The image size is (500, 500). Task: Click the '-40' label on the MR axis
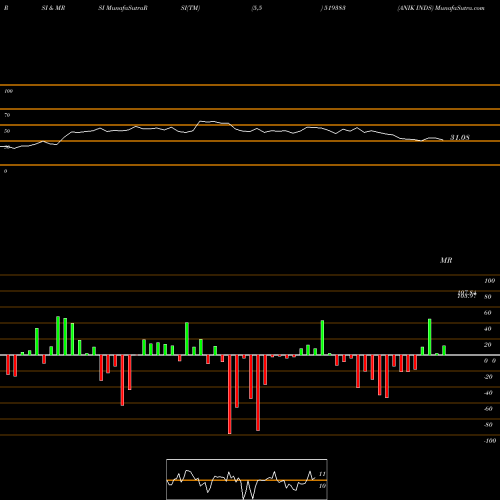click(x=488, y=393)
